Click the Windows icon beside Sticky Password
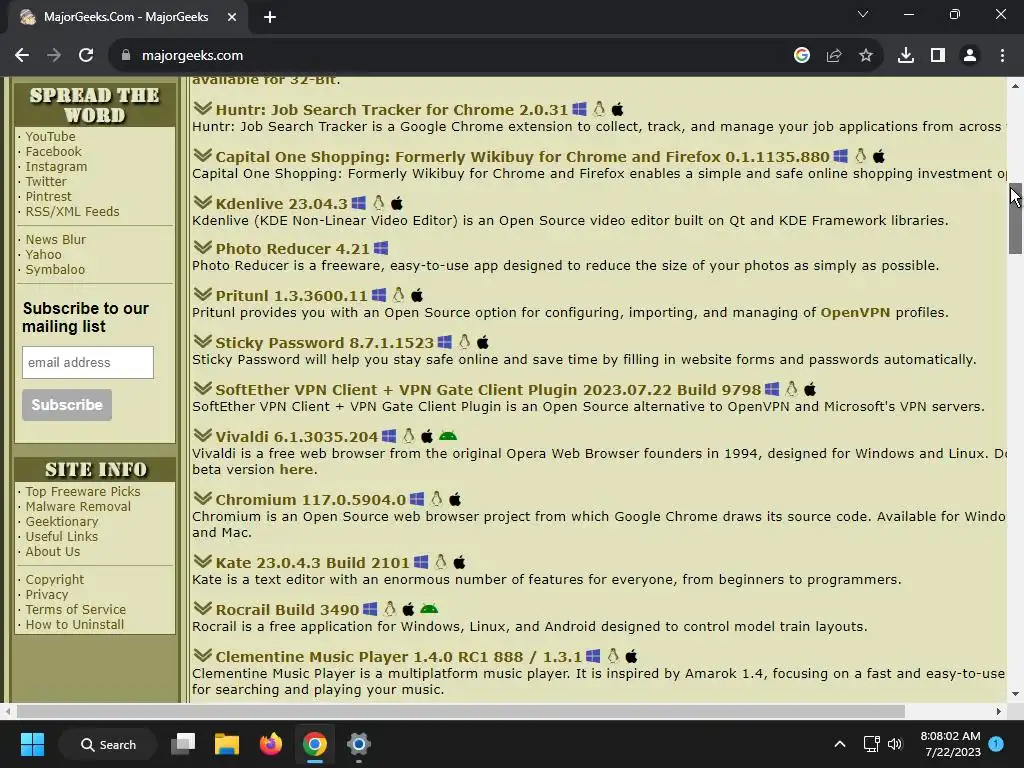1024x768 pixels. click(445, 342)
